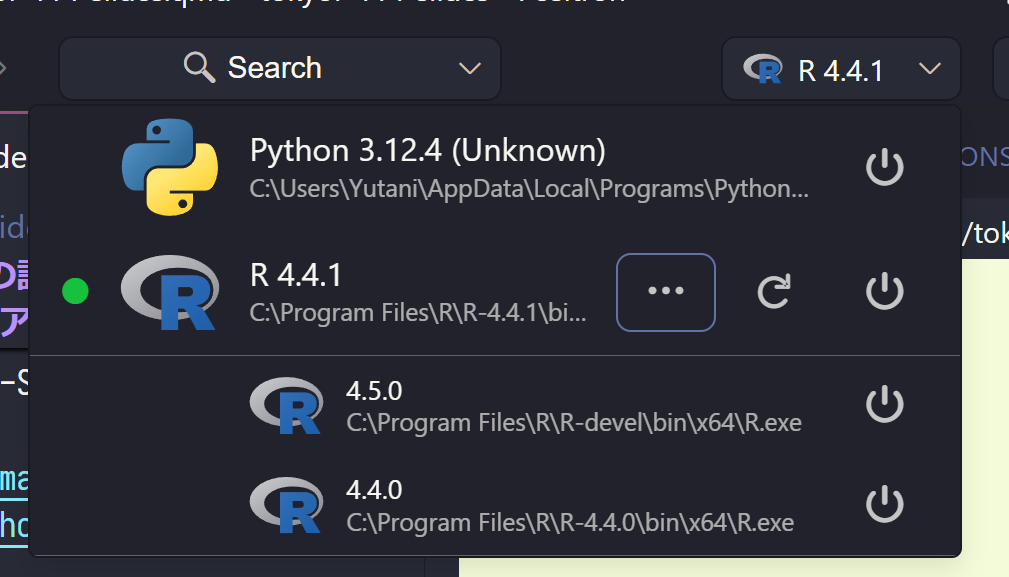
Task: Click the green status dot beside R 4.4.1
Action: coord(75,292)
